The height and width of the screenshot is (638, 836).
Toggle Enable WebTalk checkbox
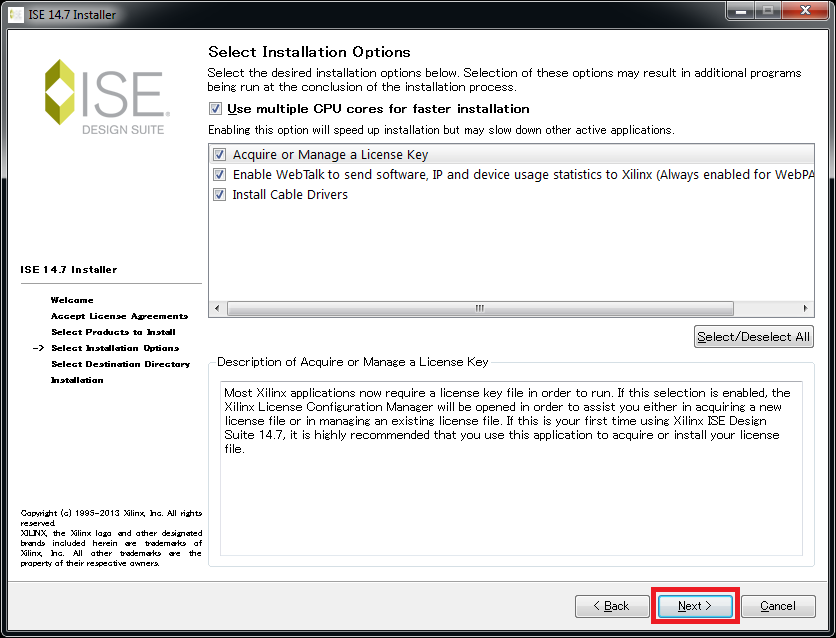coord(219,174)
